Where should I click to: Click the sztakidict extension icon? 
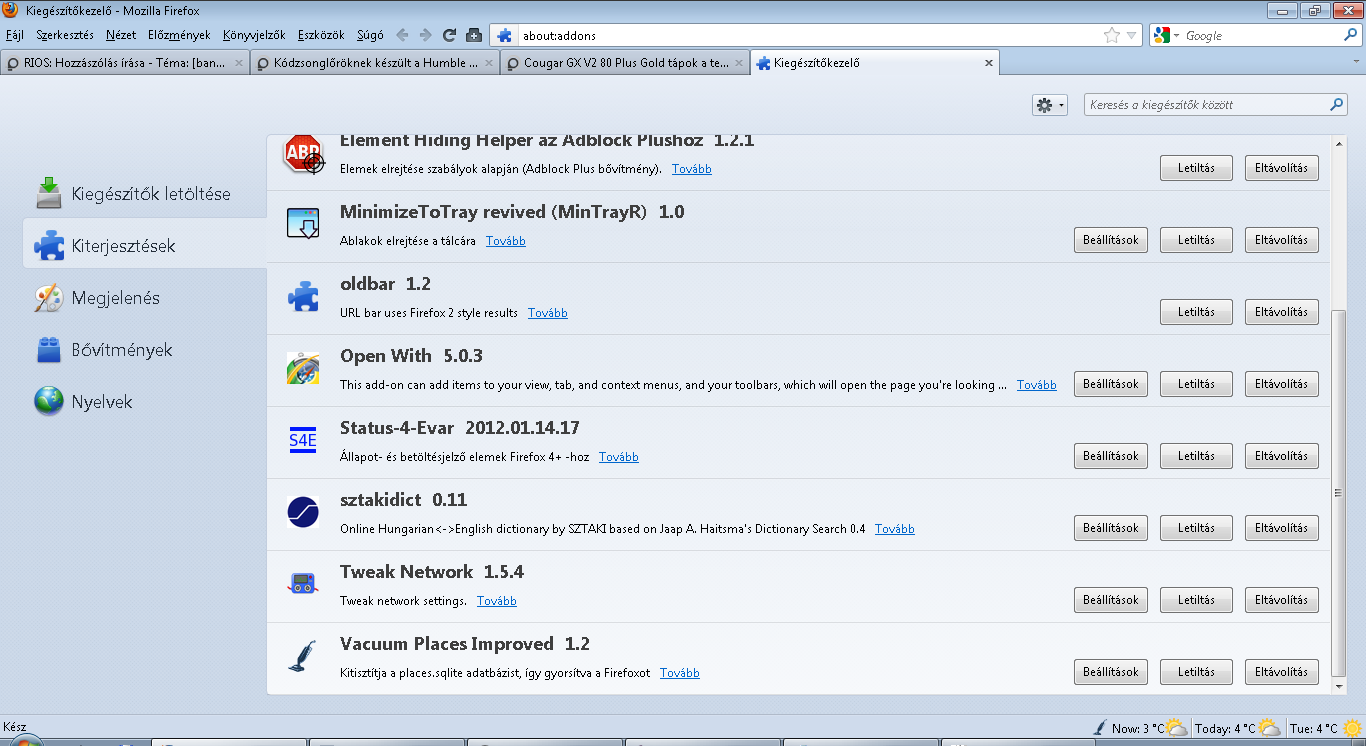303,513
